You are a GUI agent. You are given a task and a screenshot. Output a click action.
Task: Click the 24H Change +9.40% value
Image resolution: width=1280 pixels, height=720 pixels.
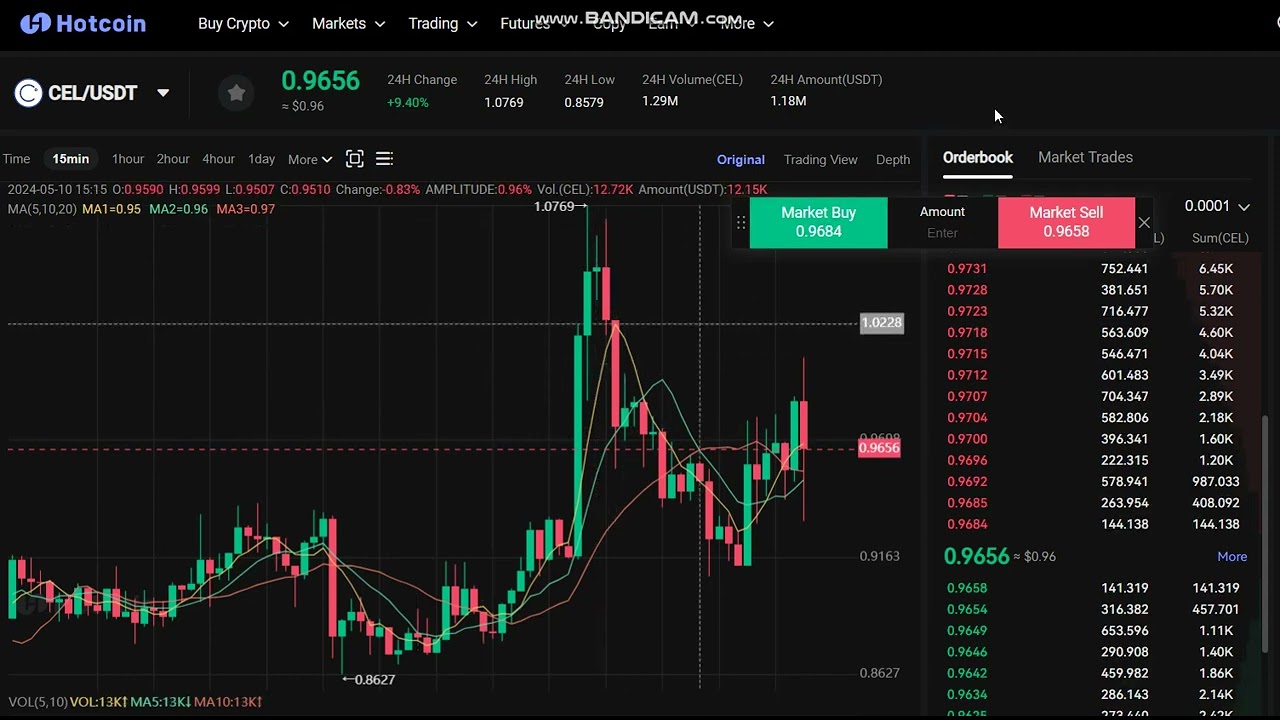pos(408,102)
